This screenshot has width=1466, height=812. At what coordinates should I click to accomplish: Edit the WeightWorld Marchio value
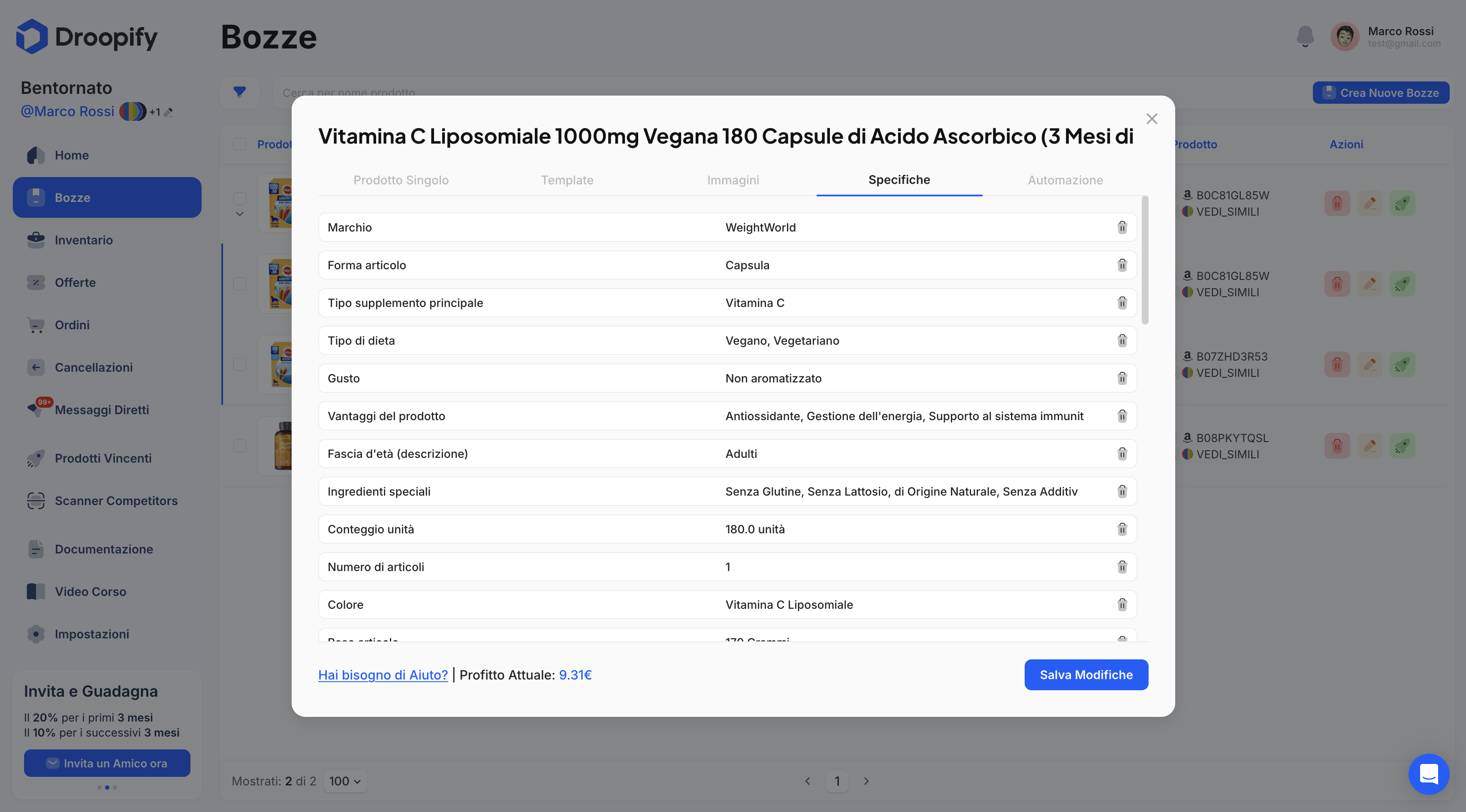[916, 227]
